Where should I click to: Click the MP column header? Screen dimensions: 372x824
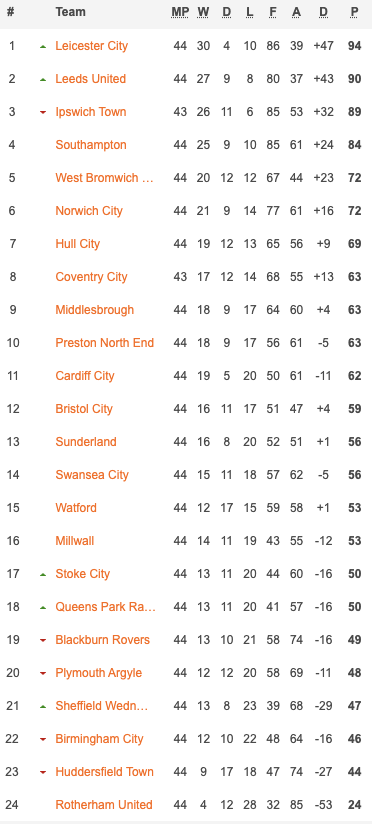pyautogui.click(x=180, y=13)
